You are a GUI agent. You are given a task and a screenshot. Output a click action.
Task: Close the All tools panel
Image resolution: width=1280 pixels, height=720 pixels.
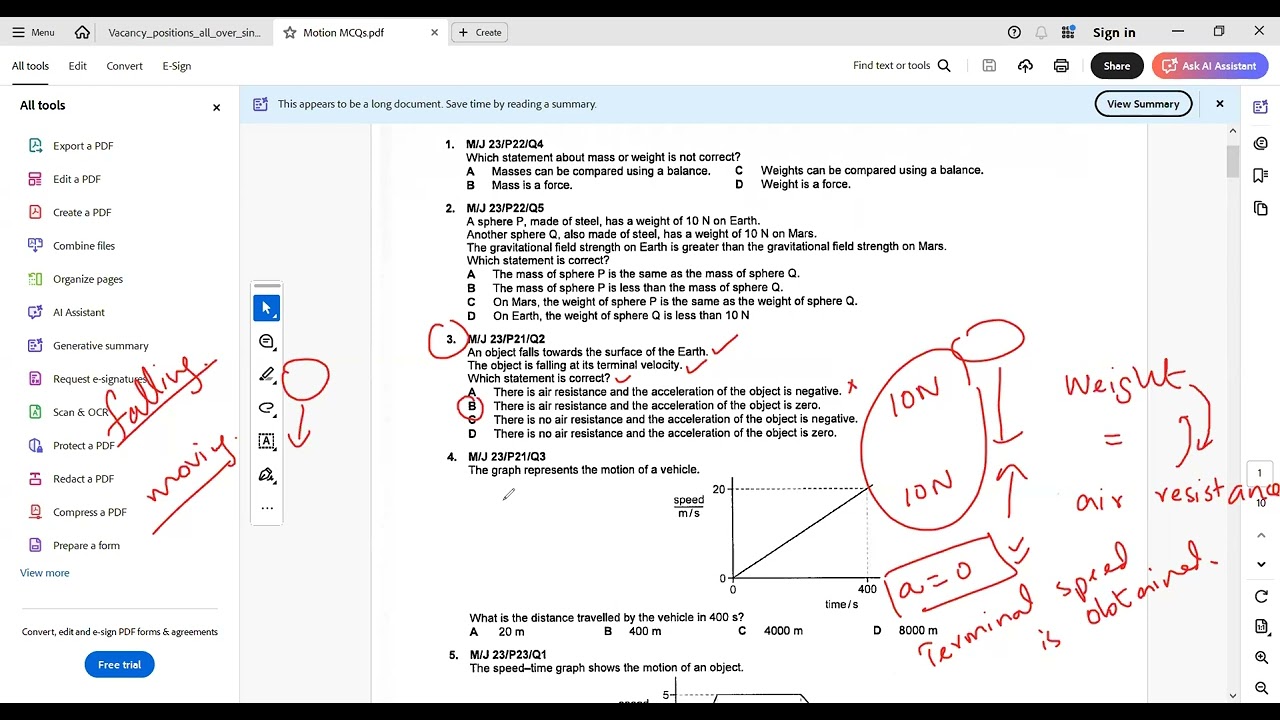[x=216, y=107]
